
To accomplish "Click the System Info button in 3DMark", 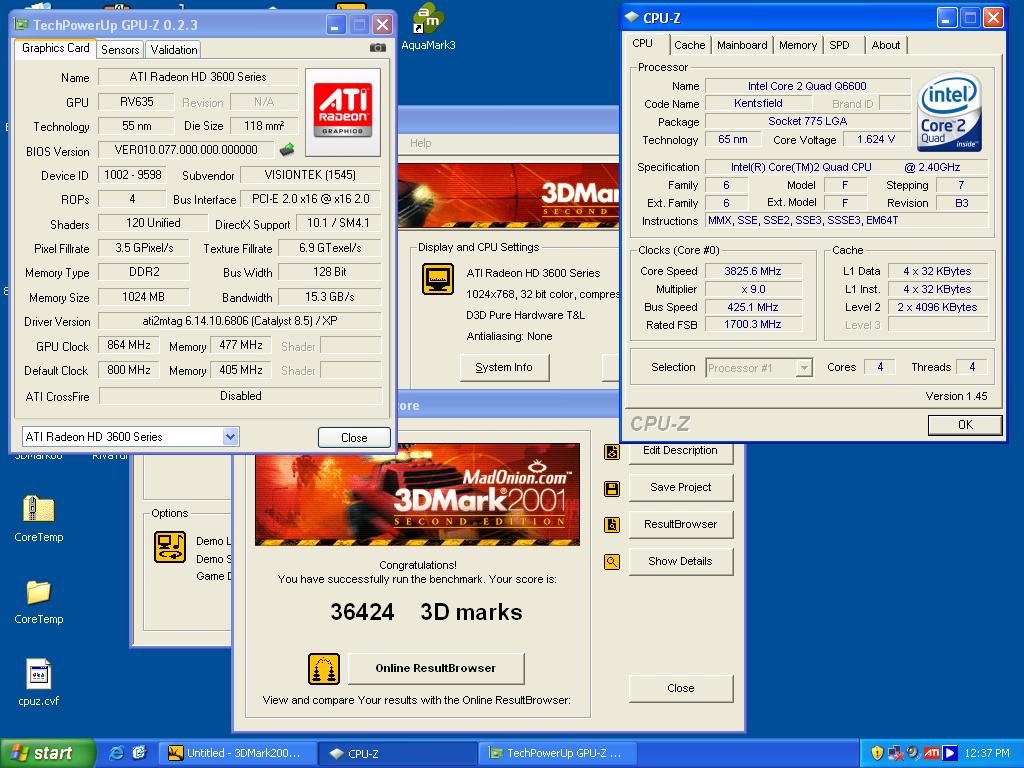I will pos(504,368).
